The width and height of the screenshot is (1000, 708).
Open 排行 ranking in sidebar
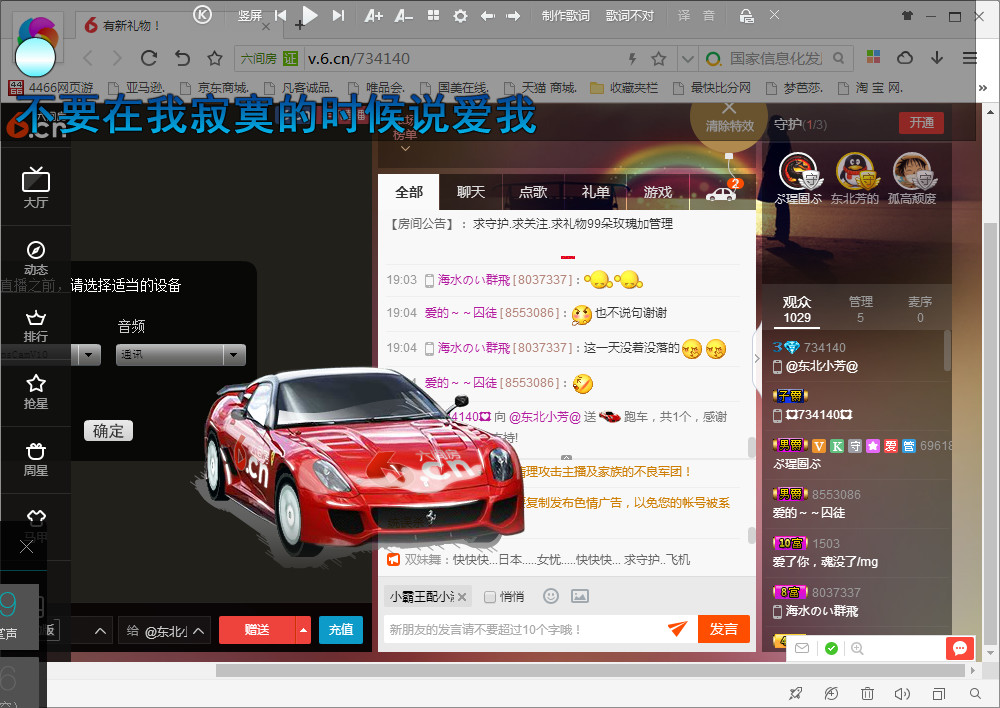[36, 325]
